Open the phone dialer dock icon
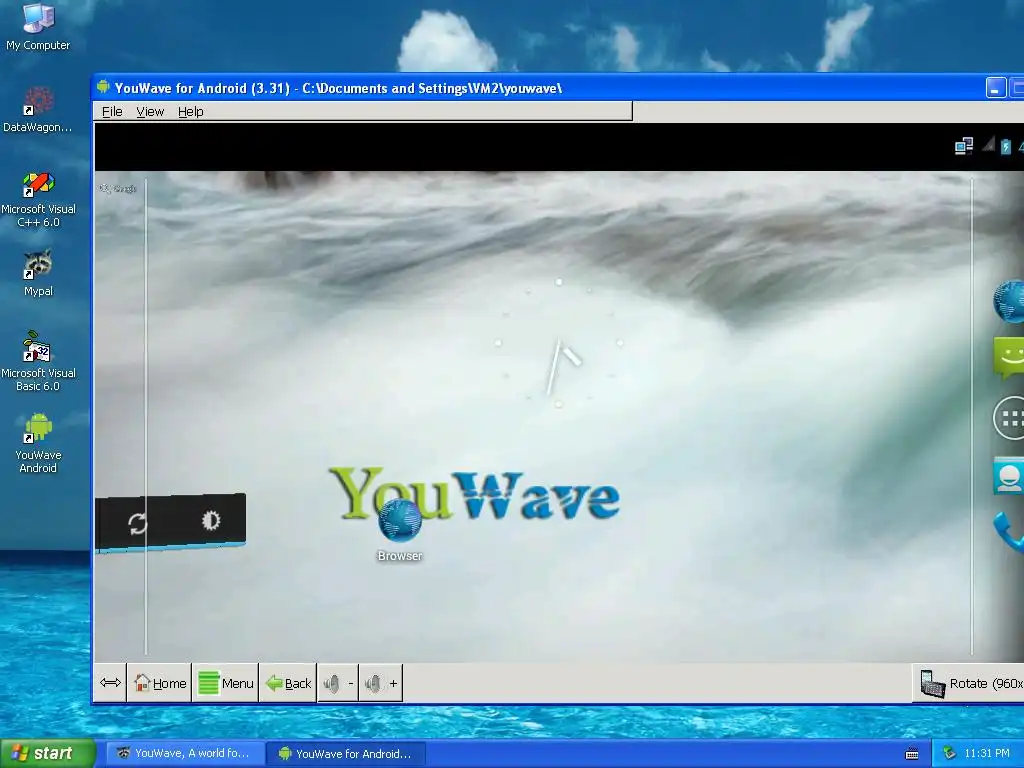The width and height of the screenshot is (1024, 768). pos(1009,532)
